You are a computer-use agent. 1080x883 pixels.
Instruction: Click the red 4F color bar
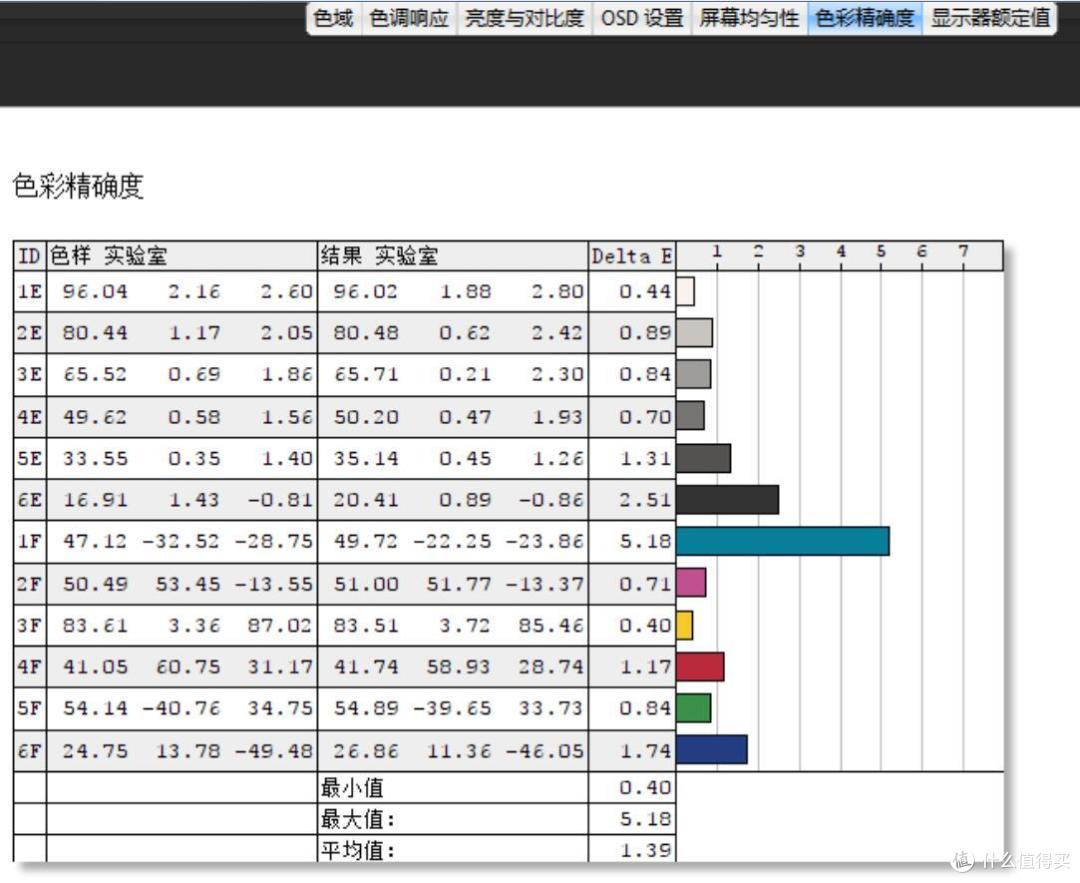[x=700, y=667]
